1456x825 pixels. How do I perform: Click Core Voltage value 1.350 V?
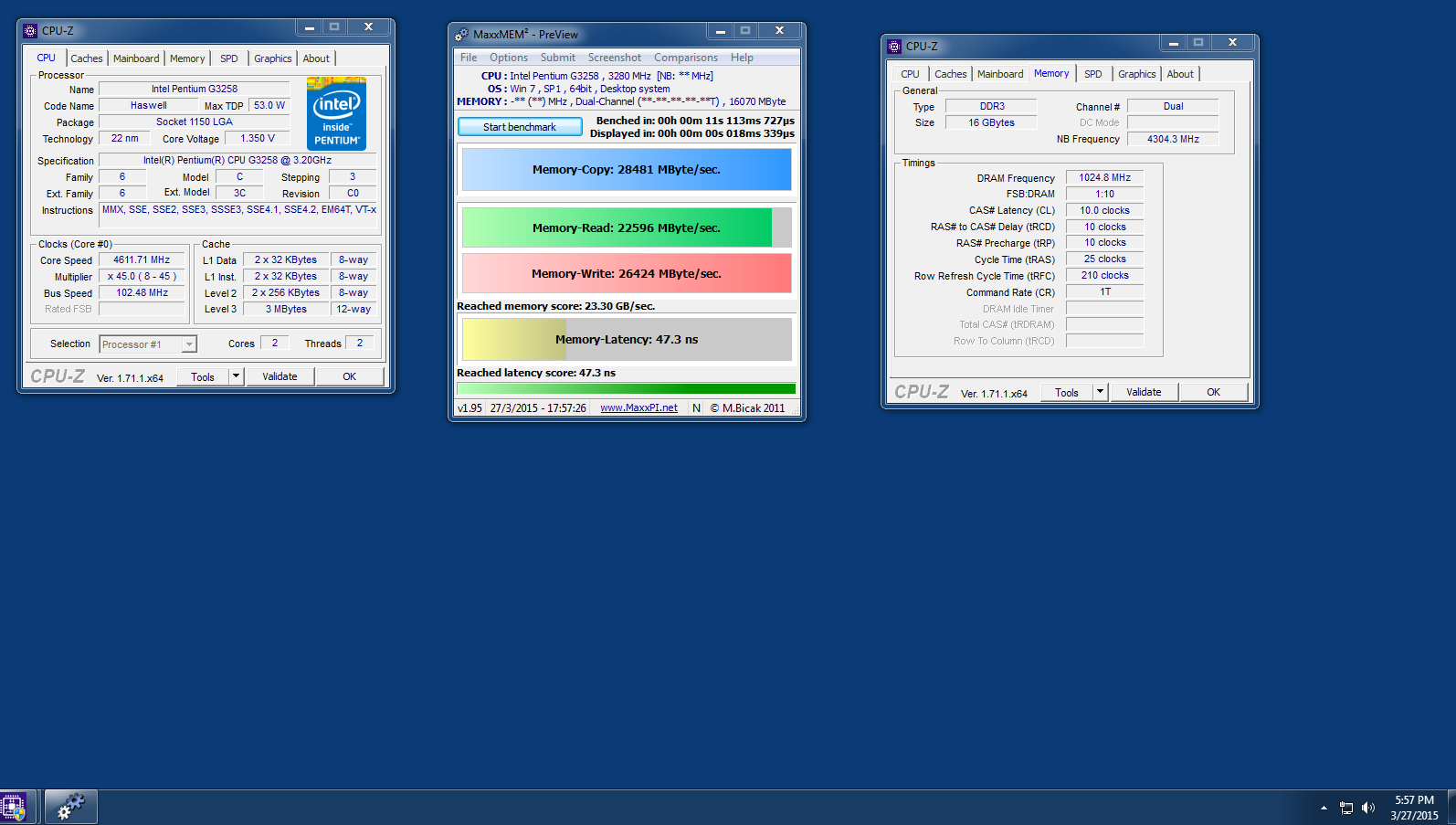click(x=258, y=139)
